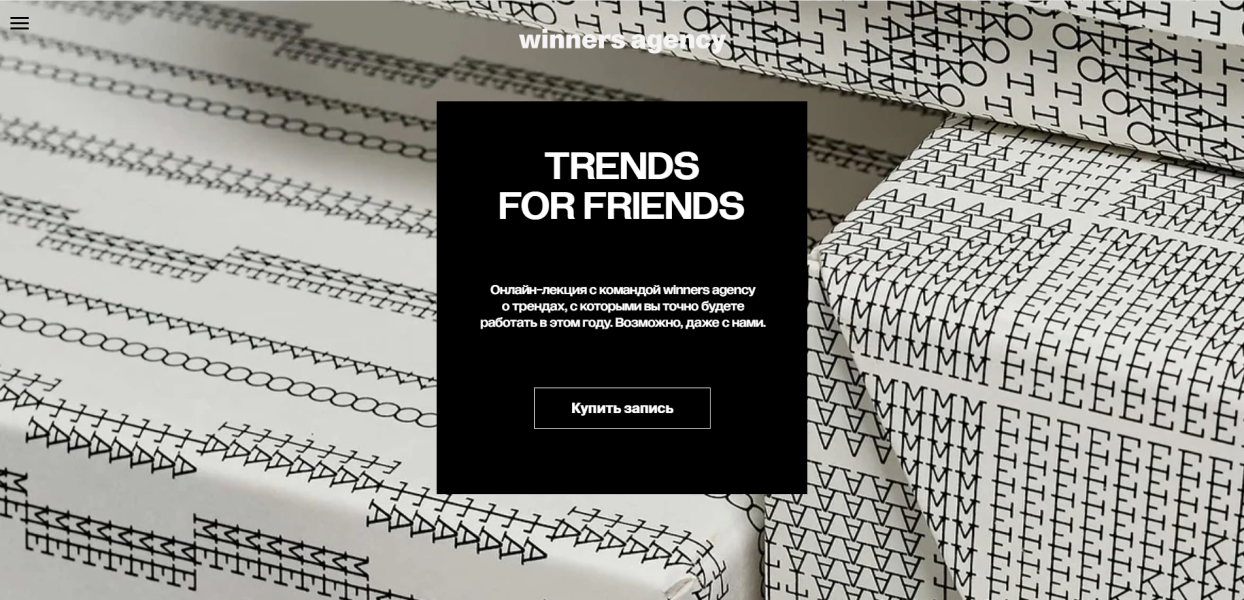Click the text line о трендах, с которыми
1244x600 pixels.
point(622,306)
